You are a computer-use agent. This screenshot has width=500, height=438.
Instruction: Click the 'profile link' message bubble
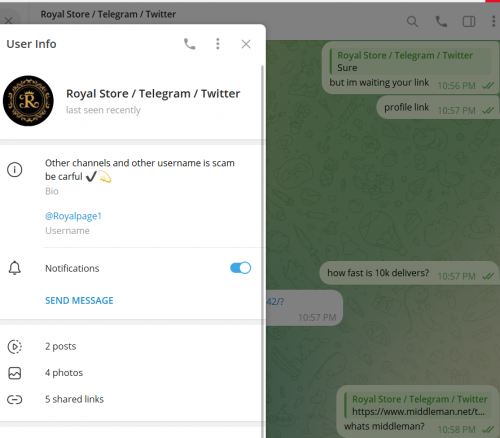(x=438, y=107)
